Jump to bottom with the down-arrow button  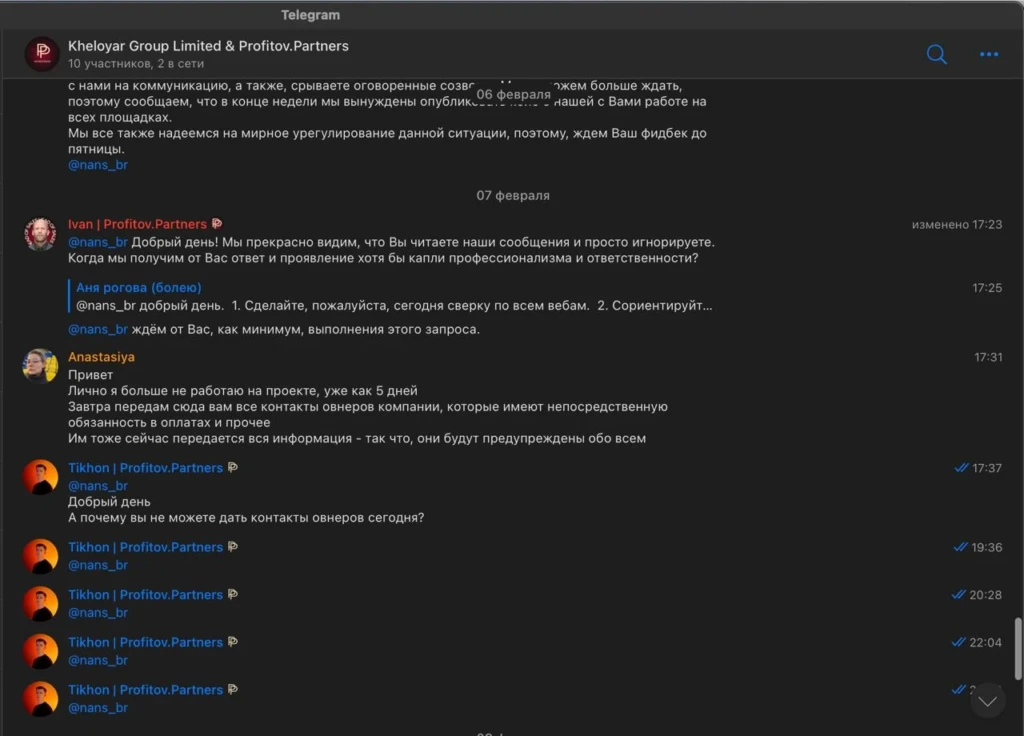[987, 701]
